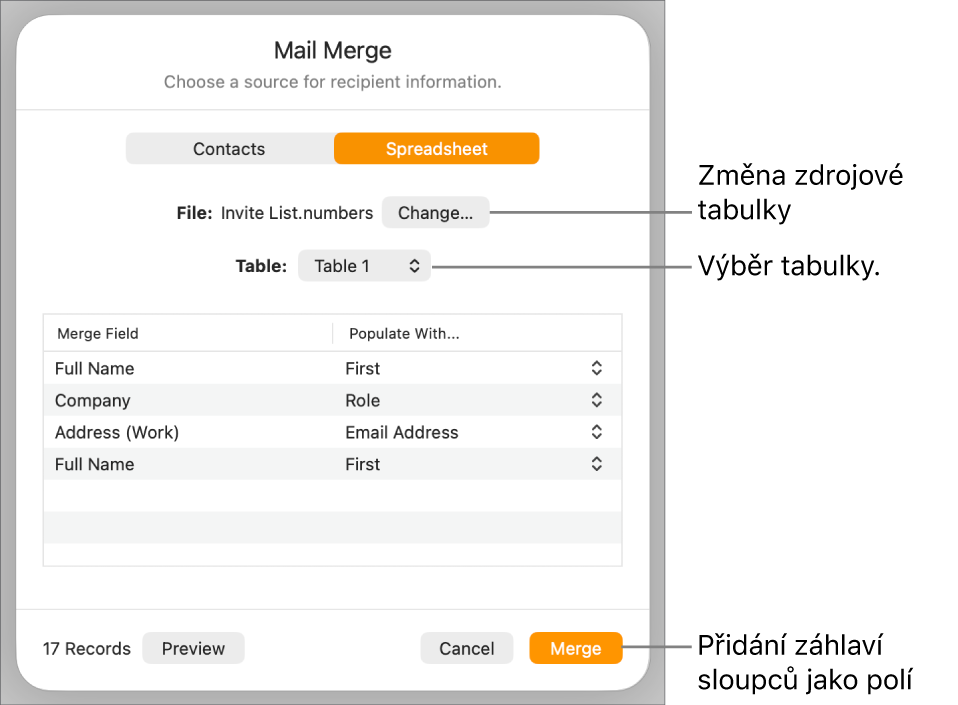The height and width of the screenshot is (705, 958).
Task: Click the Company row chevron control
Action: point(596,400)
